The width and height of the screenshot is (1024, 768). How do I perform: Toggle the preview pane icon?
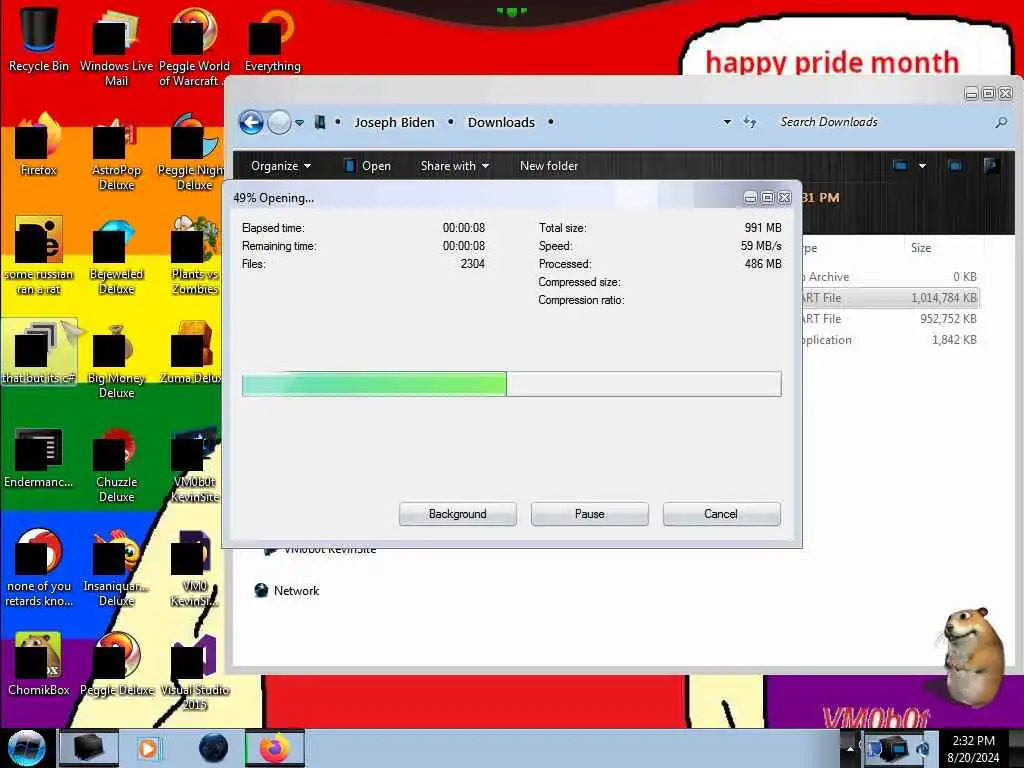(x=955, y=166)
